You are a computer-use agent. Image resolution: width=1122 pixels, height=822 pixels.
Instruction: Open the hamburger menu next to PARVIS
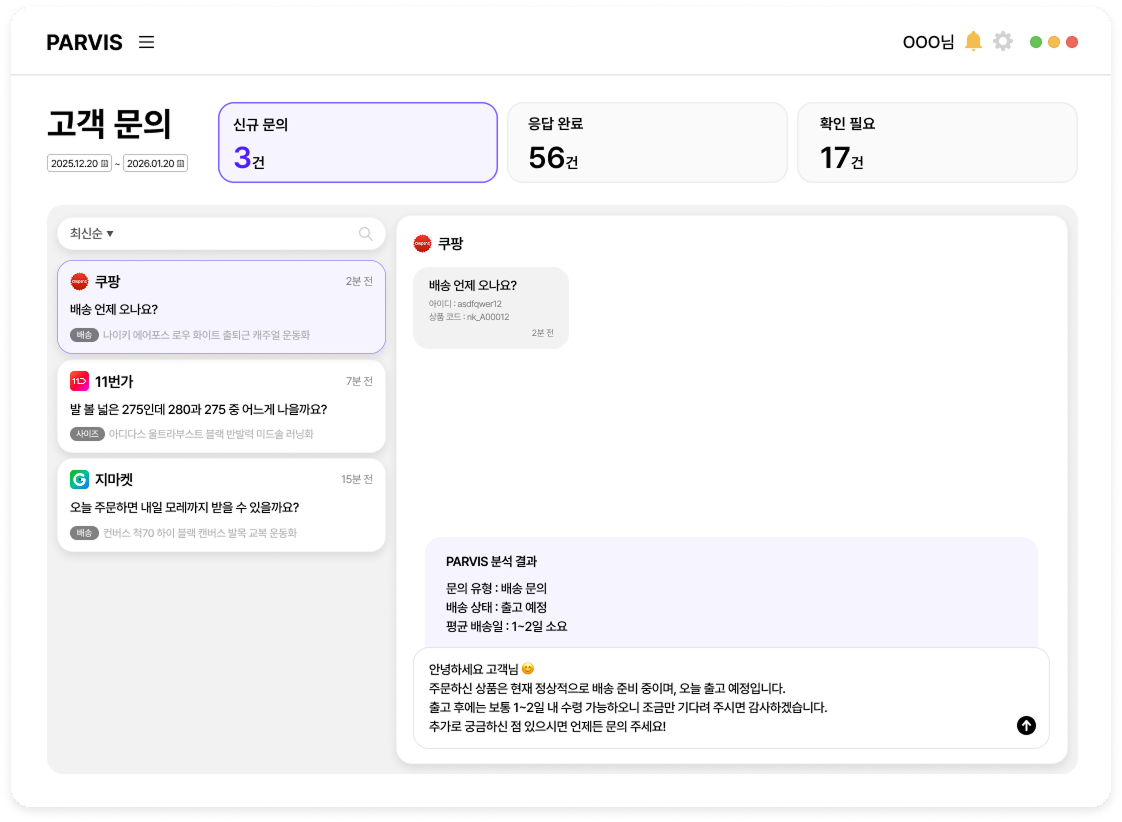point(147,42)
